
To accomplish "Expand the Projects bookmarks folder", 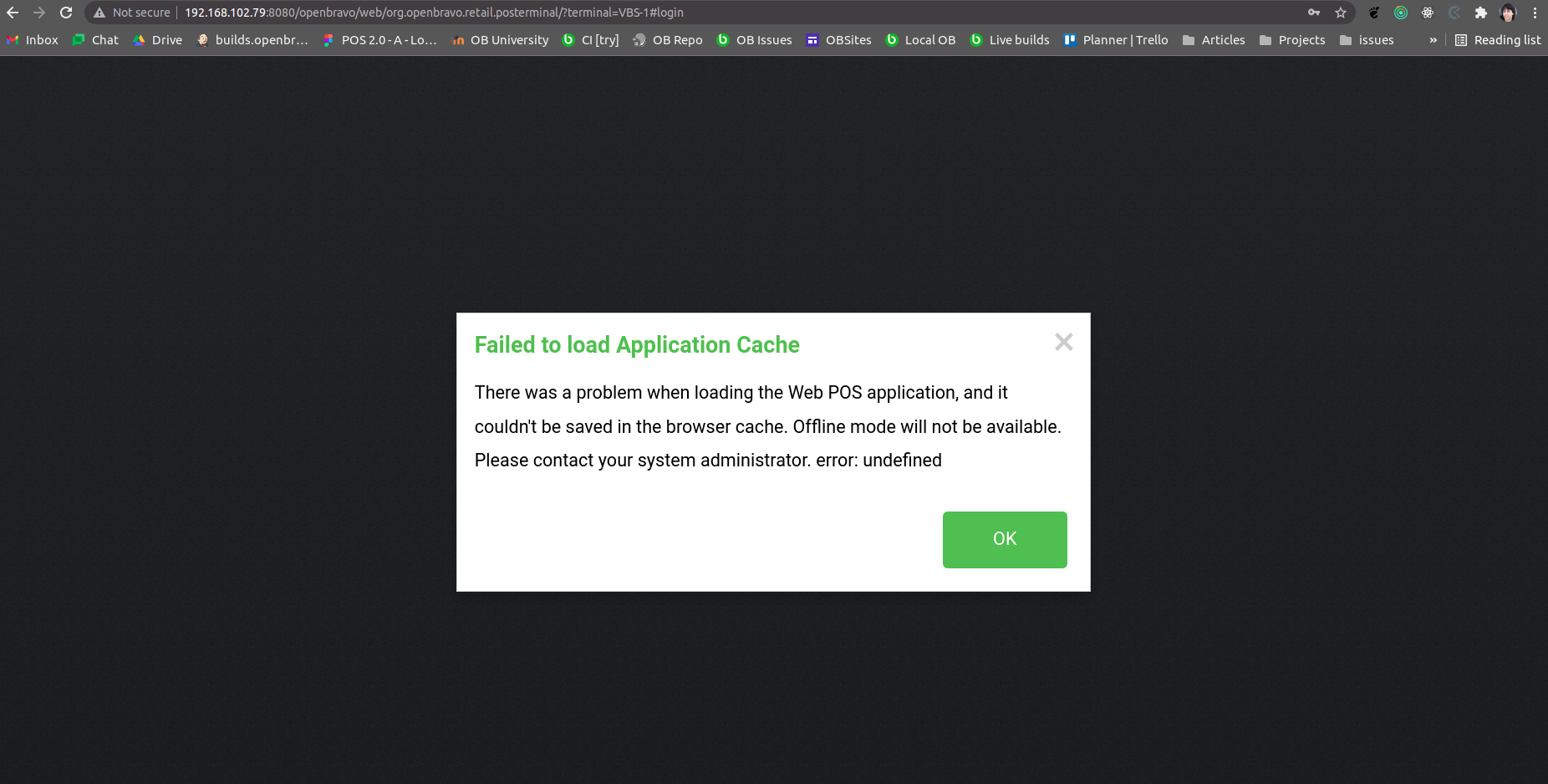I will [1292, 40].
